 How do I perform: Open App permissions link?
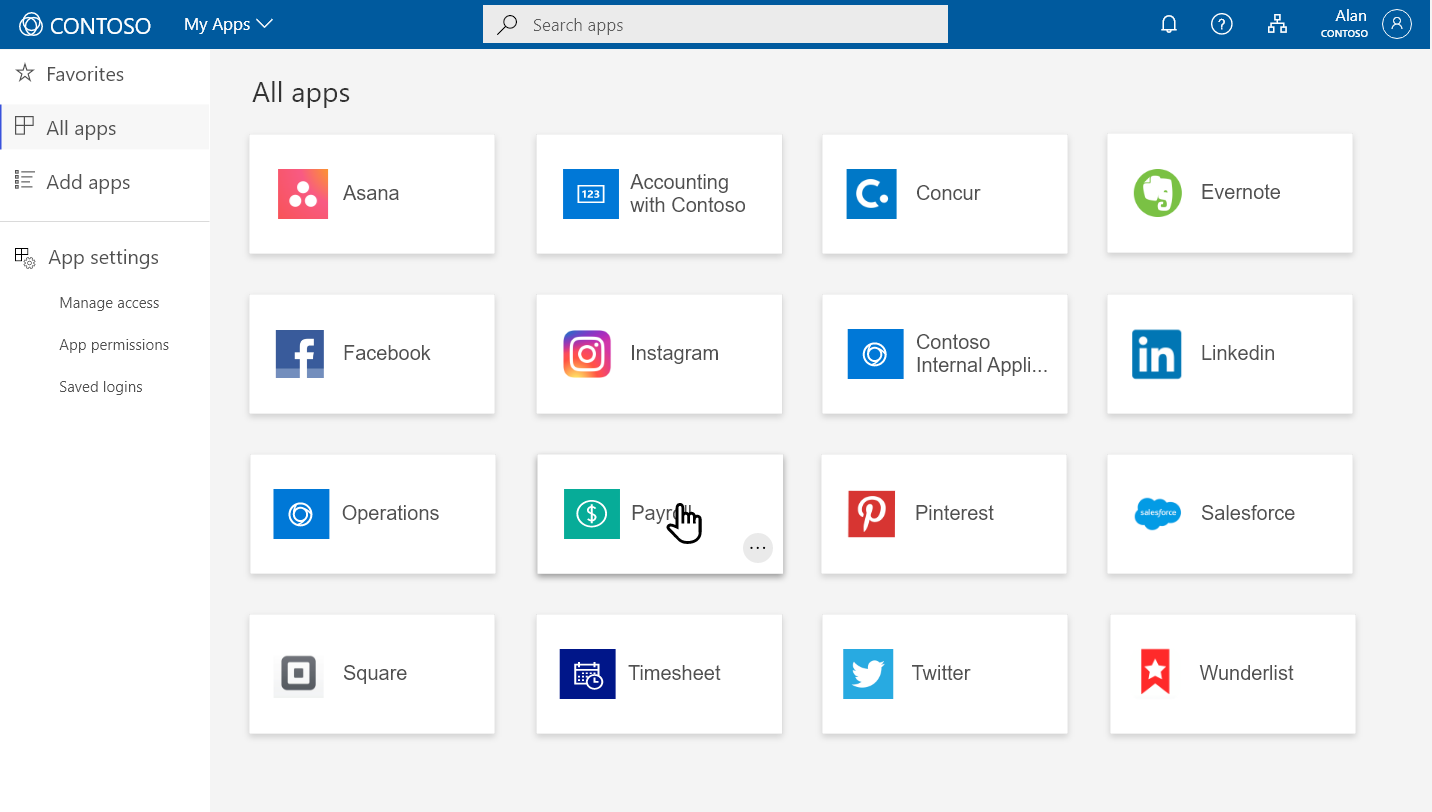click(114, 345)
